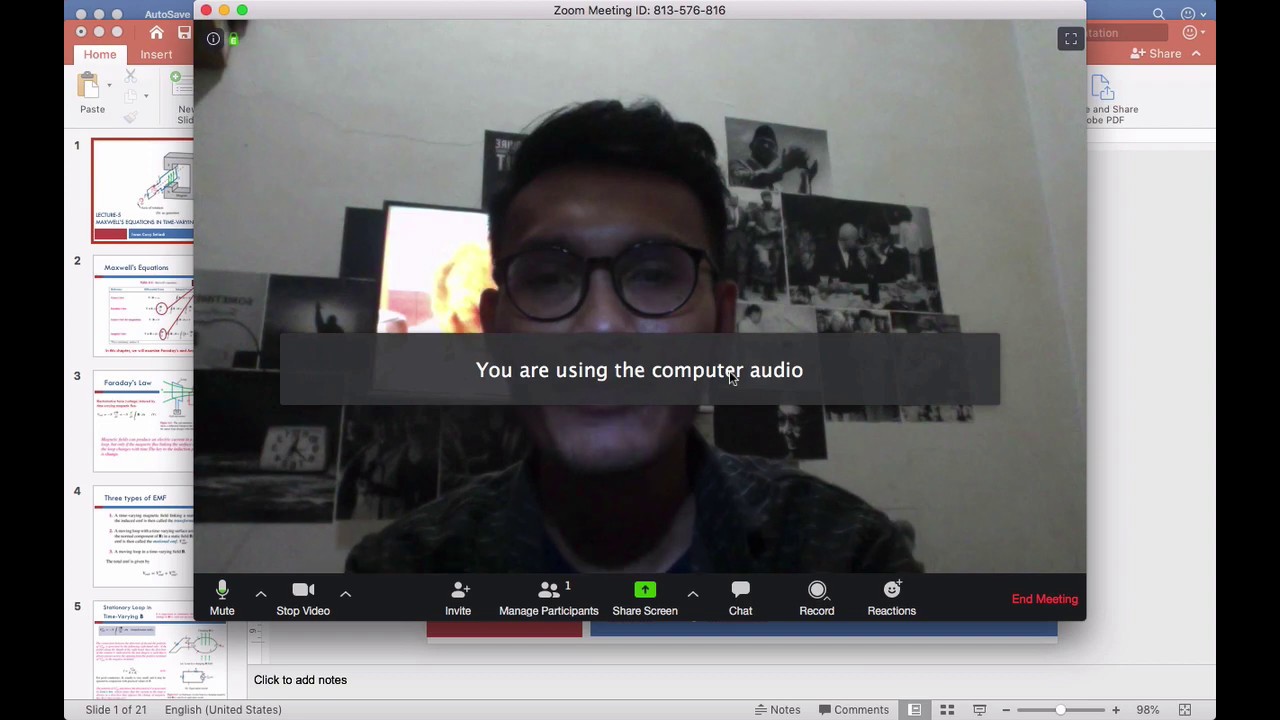Zoom in with plus button

(1116, 710)
